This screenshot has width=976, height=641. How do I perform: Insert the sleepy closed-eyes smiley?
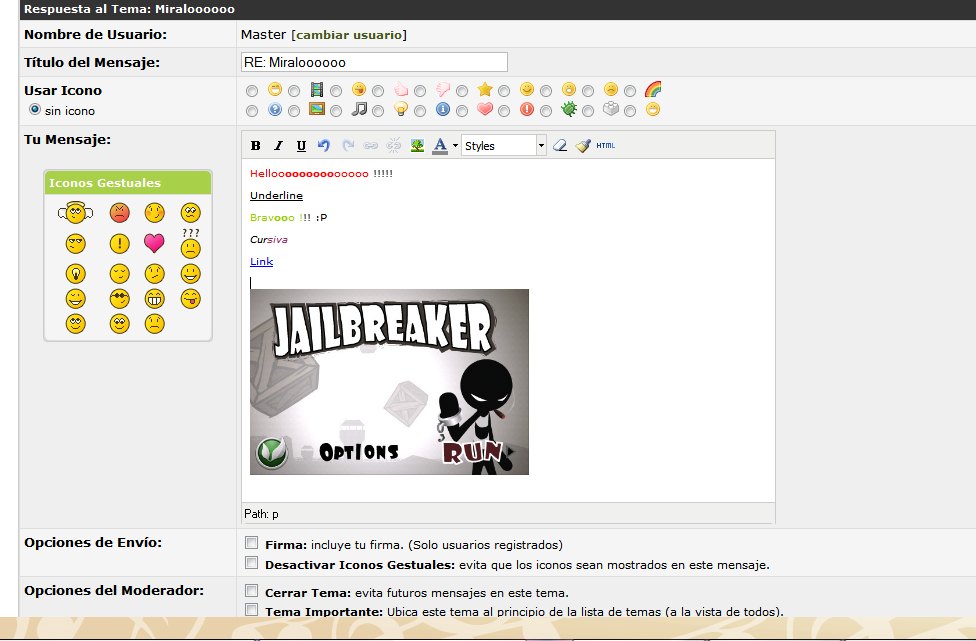[120, 273]
